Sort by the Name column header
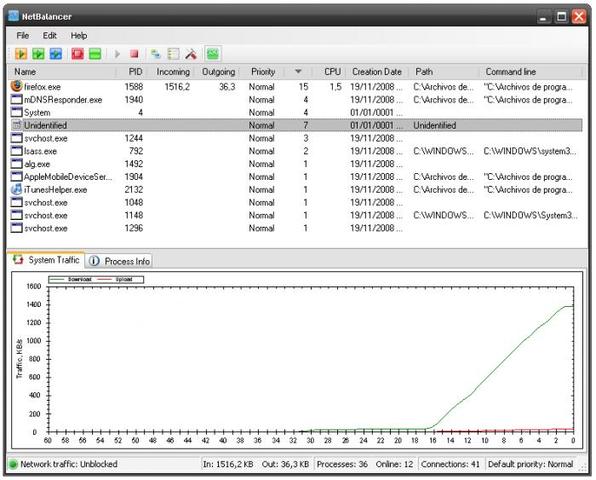Screen dimensions: 596x480 click(x=62, y=71)
